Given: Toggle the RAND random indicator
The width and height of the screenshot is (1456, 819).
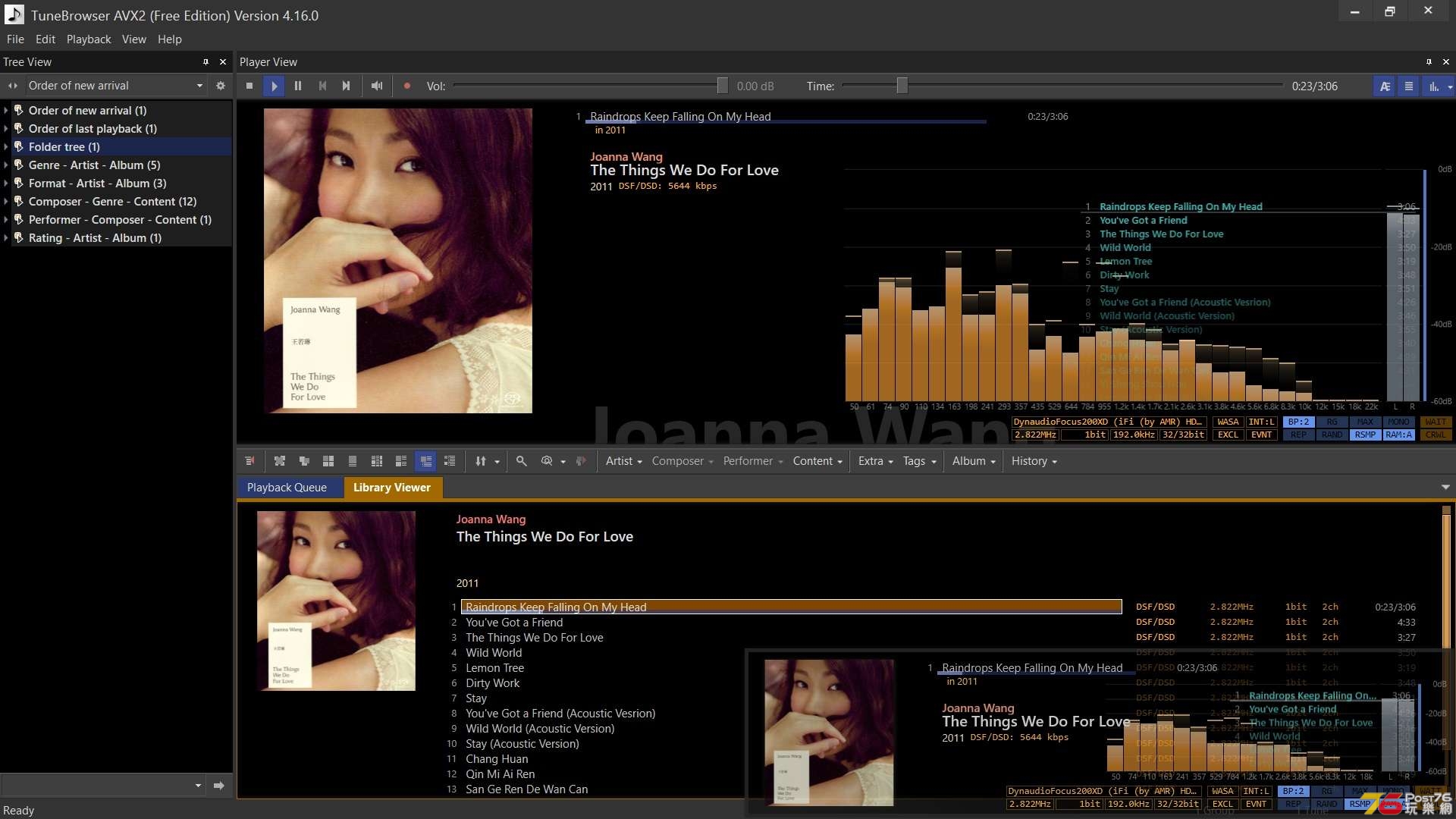Looking at the screenshot, I should click(1332, 435).
